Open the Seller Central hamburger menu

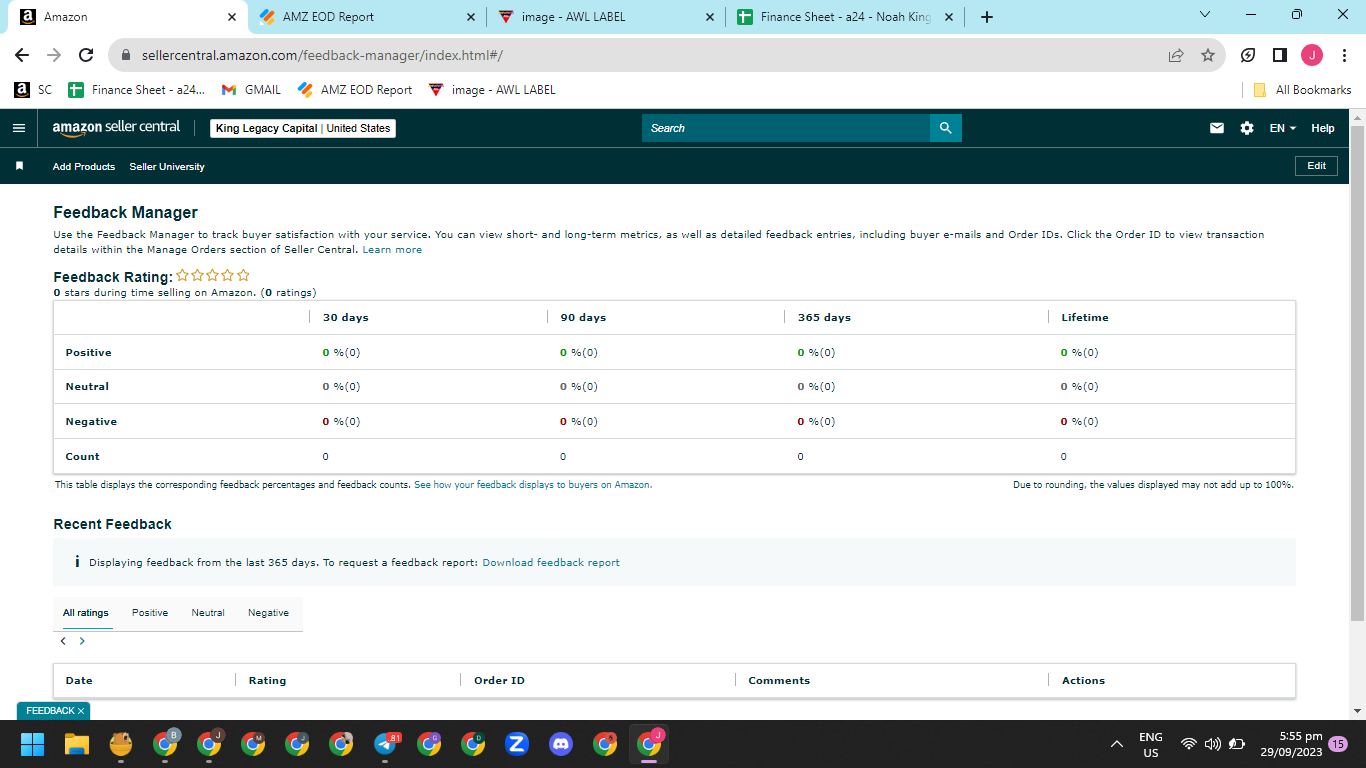click(18, 128)
